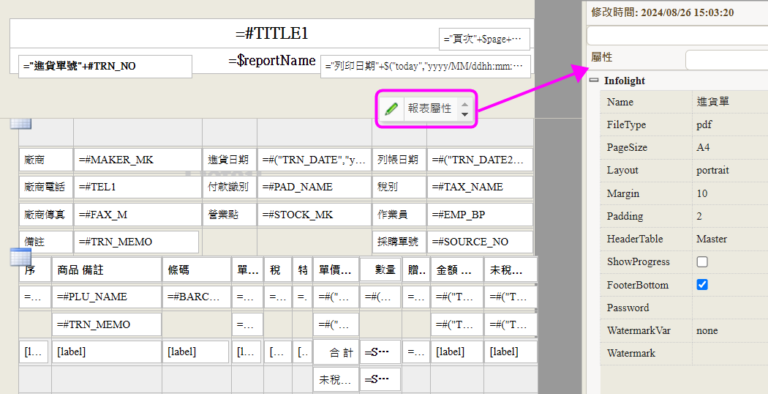
Task: Click the =#TAX_NAME cell
Action: tap(480, 187)
